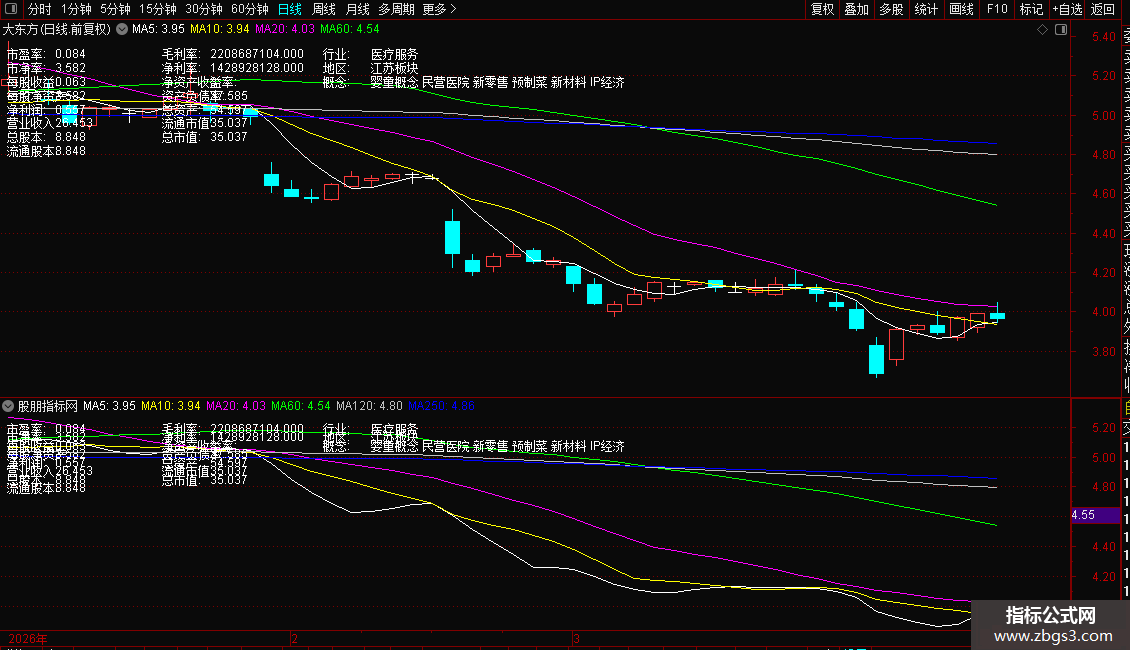Click the right panel toggle icon
Viewport: 1130px width, 650px height.
(x=1060, y=29)
